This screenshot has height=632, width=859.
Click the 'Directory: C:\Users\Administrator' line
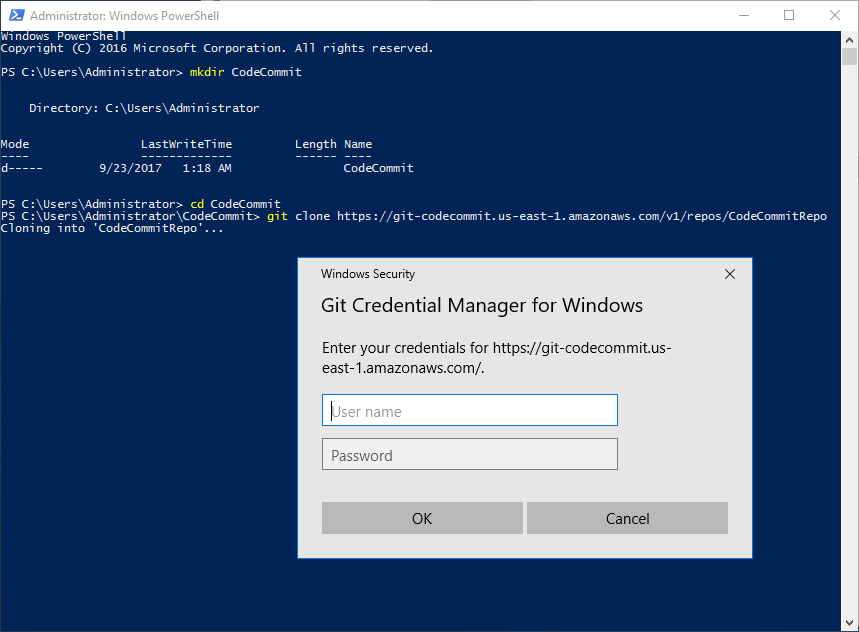[144, 108]
